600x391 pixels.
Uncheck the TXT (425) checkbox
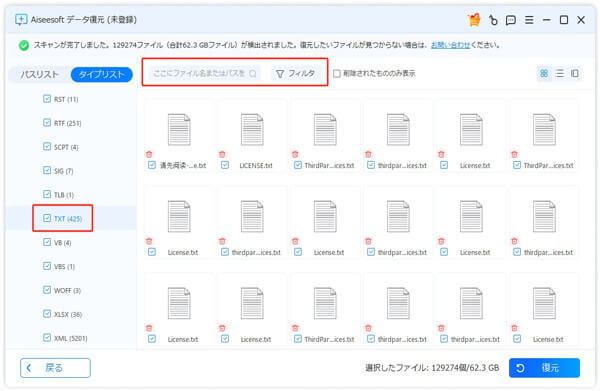(47, 218)
